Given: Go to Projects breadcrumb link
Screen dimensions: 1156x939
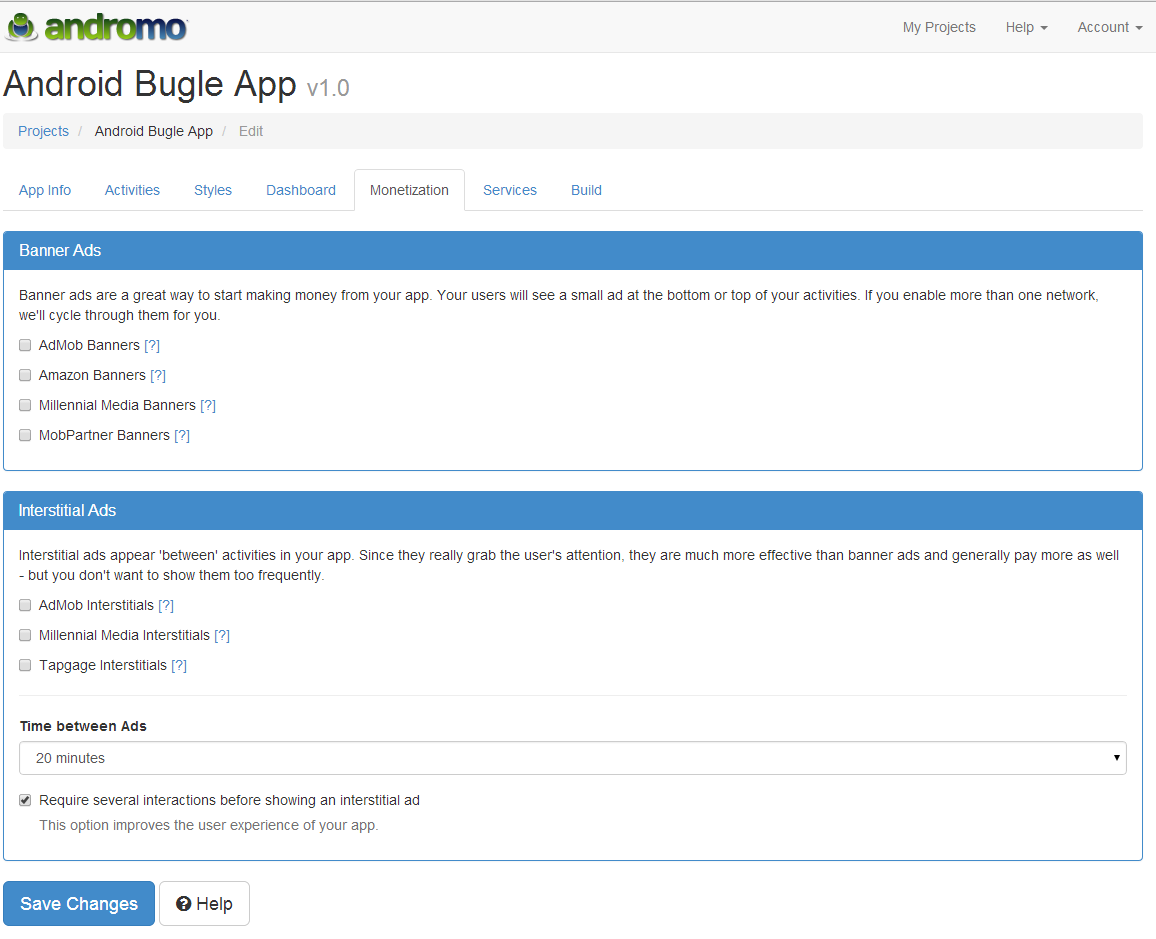Looking at the screenshot, I should (43, 131).
